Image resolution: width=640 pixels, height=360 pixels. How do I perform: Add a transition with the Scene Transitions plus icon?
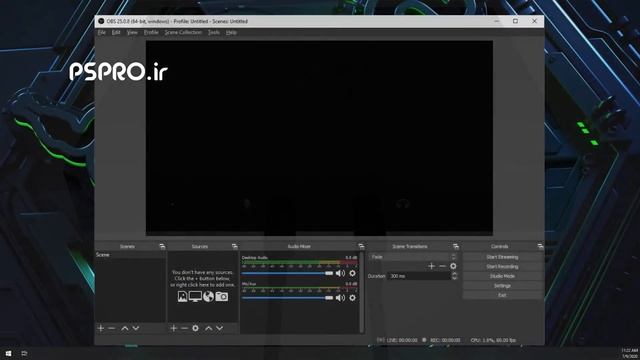(431, 266)
